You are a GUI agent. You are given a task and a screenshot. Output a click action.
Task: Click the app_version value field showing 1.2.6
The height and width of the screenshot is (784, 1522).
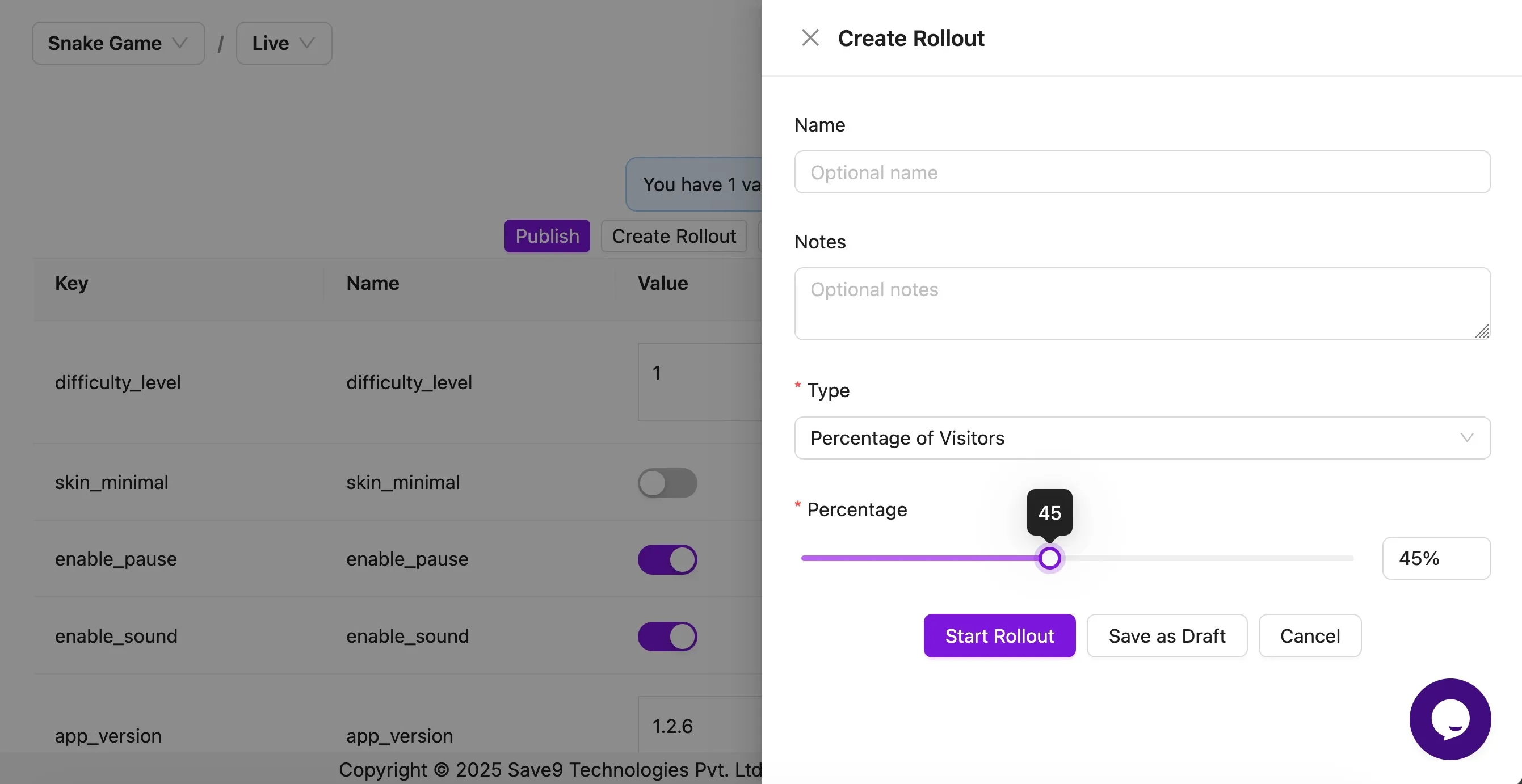tap(700, 726)
